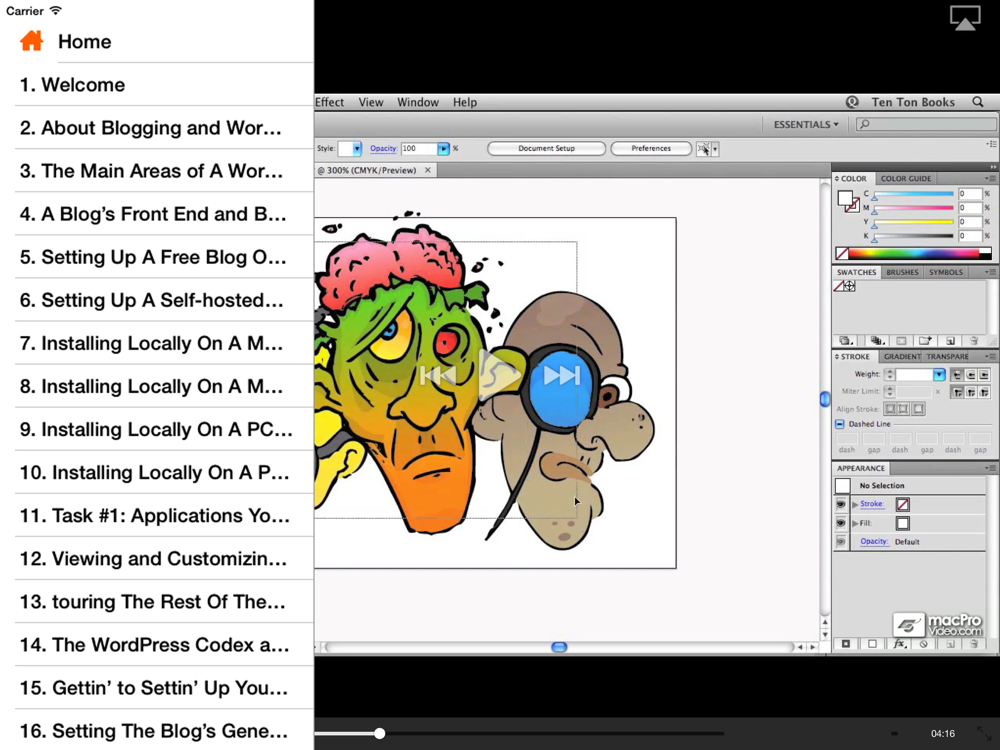
Task: Click the selection preferences icon in control bar
Action: (x=703, y=149)
